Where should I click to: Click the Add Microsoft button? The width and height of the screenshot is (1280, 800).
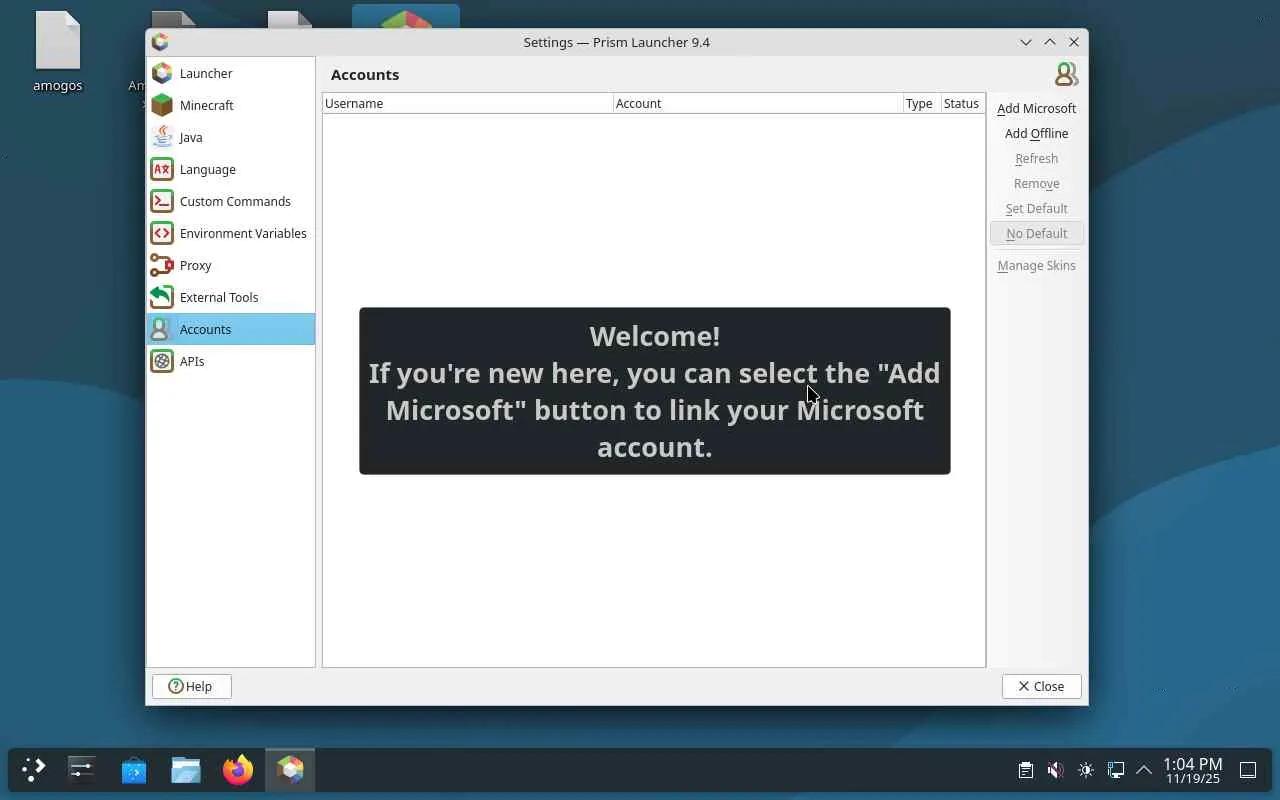[1037, 108]
